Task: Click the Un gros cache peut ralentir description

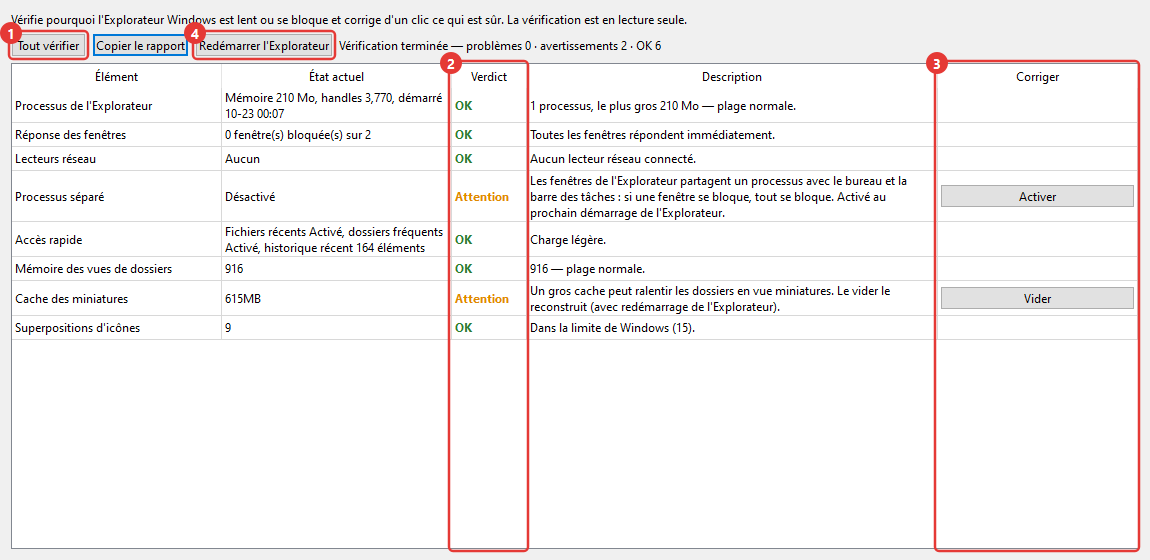Action: pyautogui.click(x=710, y=299)
